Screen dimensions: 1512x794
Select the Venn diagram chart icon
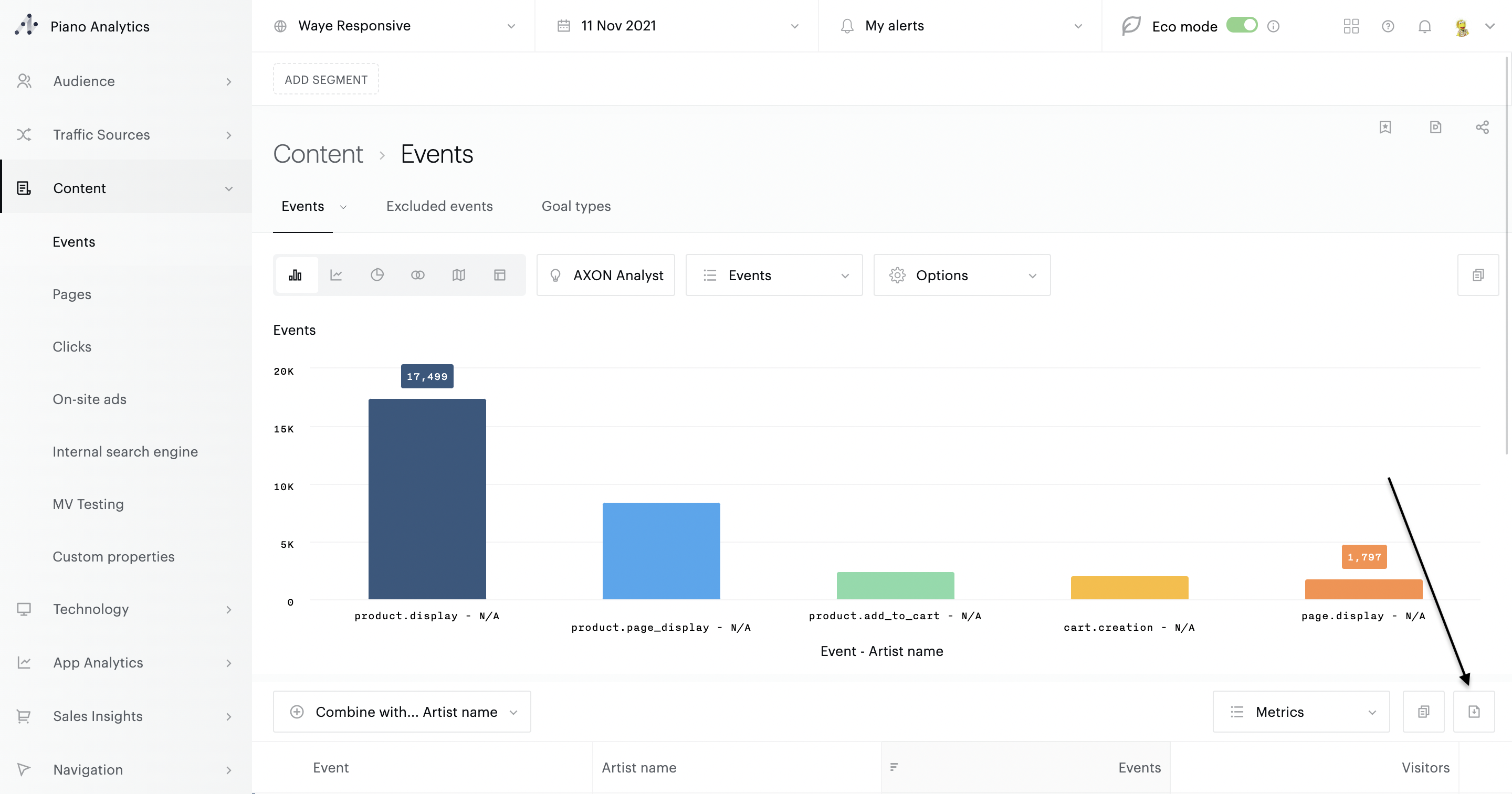point(417,274)
